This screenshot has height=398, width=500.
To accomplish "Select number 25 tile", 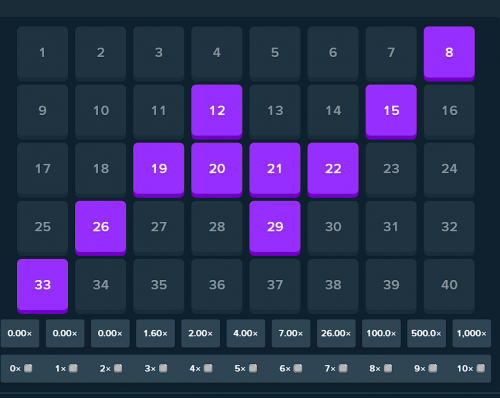I will click(42, 228).
